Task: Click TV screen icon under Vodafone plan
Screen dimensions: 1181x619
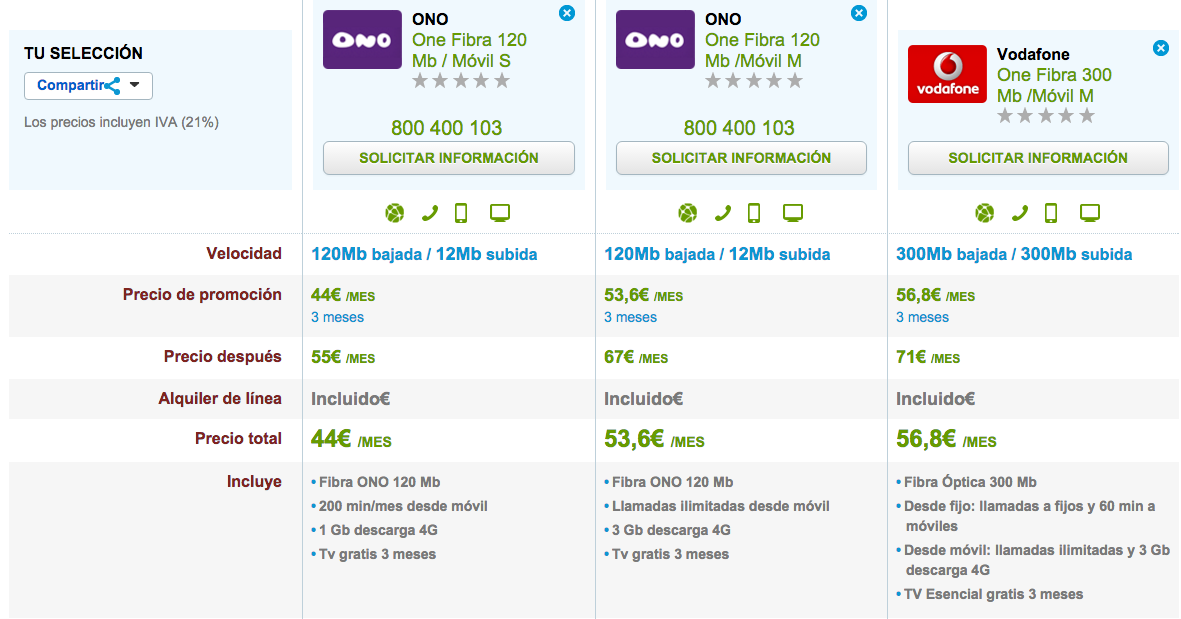Action: pyautogui.click(x=1089, y=214)
